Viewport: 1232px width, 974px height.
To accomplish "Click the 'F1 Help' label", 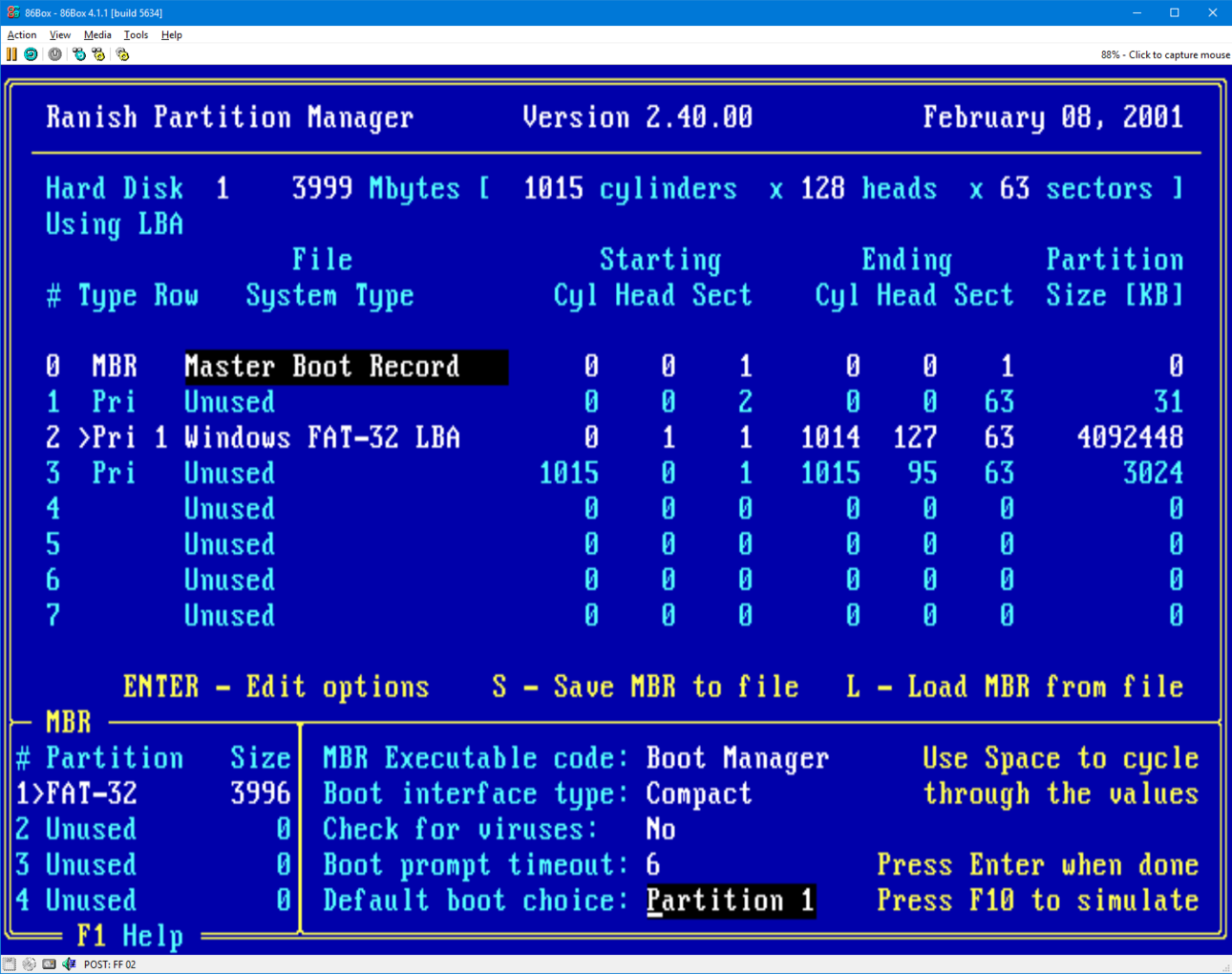I will [x=130, y=937].
